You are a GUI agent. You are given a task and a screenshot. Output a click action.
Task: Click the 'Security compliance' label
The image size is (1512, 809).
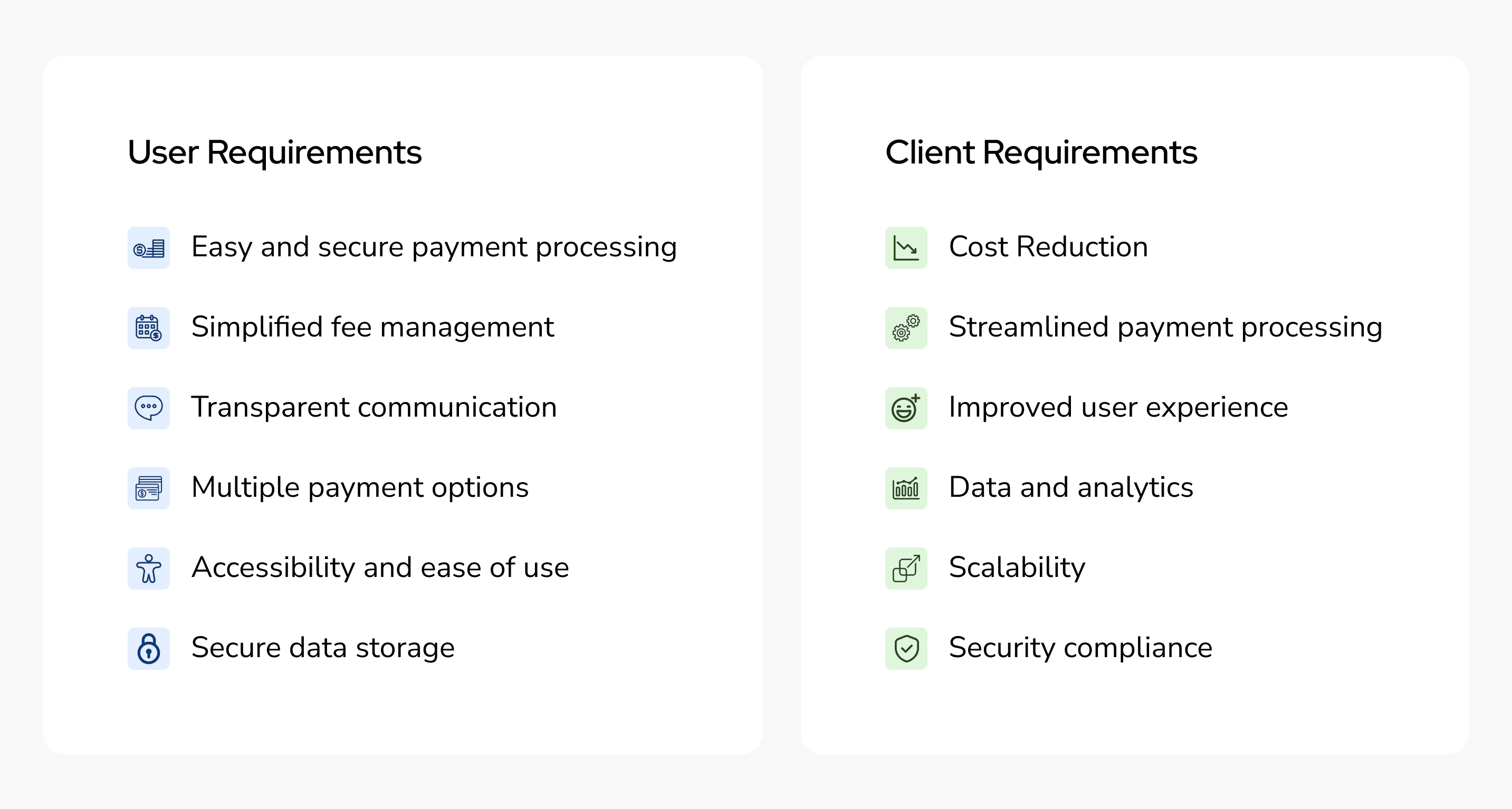coord(1080,648)
